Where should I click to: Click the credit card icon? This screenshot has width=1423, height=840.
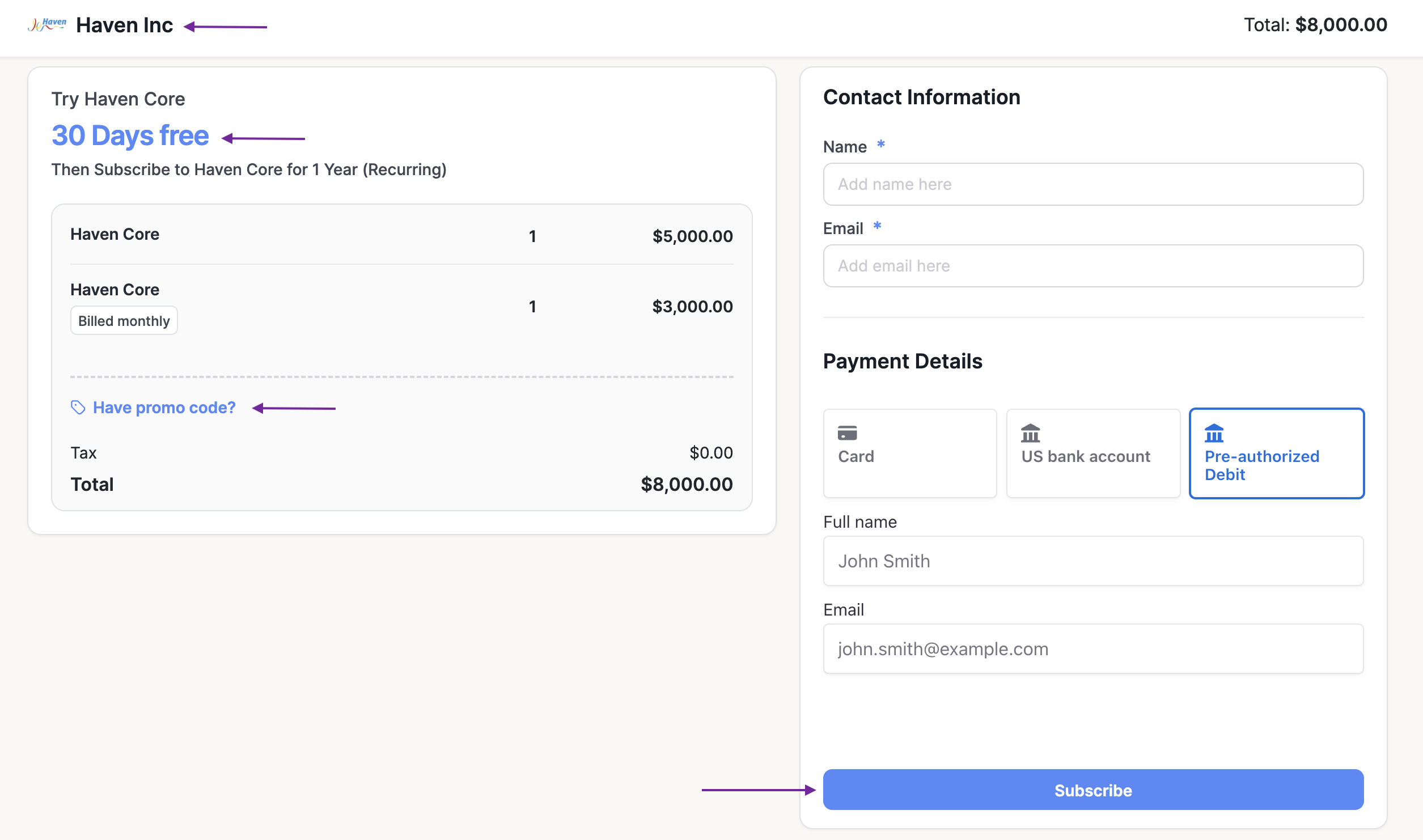pos(847,433)
